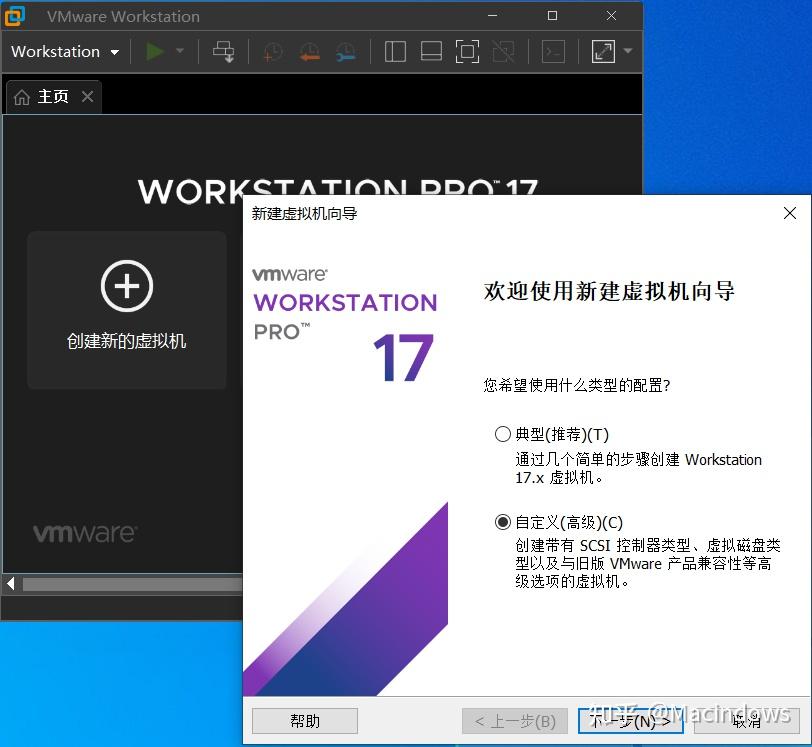Enter full screen mode icon

pos(467,52)
